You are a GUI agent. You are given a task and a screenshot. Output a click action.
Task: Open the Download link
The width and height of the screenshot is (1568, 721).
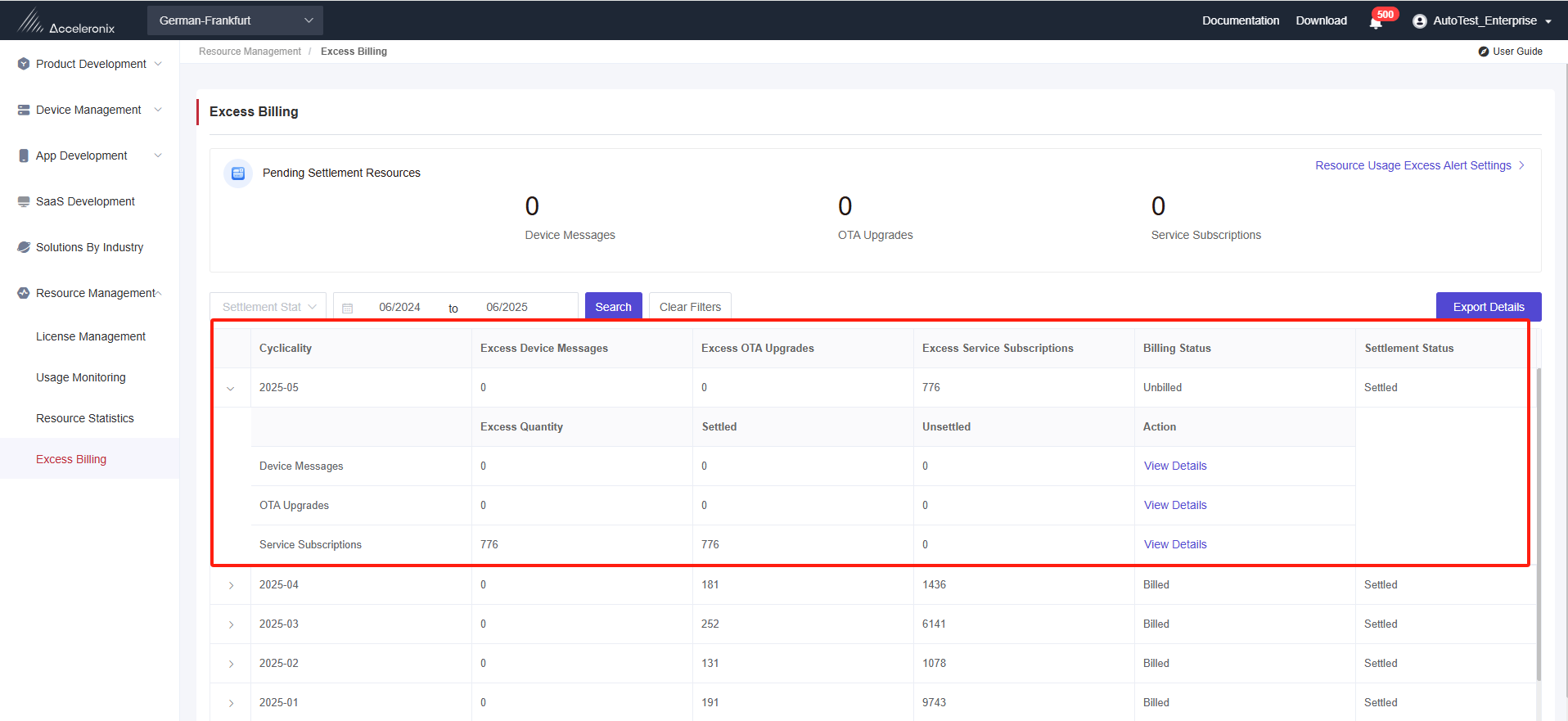click(x=1321, y=20)
